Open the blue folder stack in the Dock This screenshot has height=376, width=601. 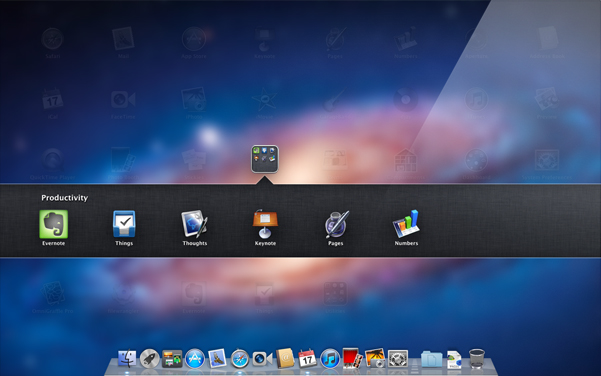(432, 359)
